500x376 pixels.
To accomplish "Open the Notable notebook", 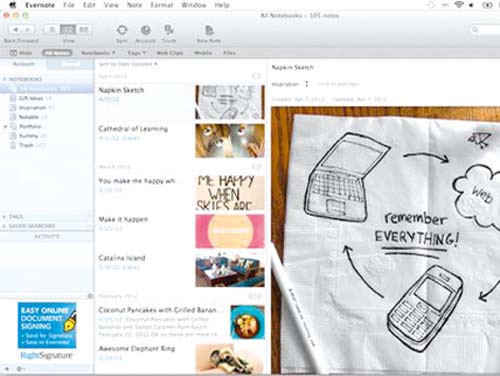I will click(29, 117).
